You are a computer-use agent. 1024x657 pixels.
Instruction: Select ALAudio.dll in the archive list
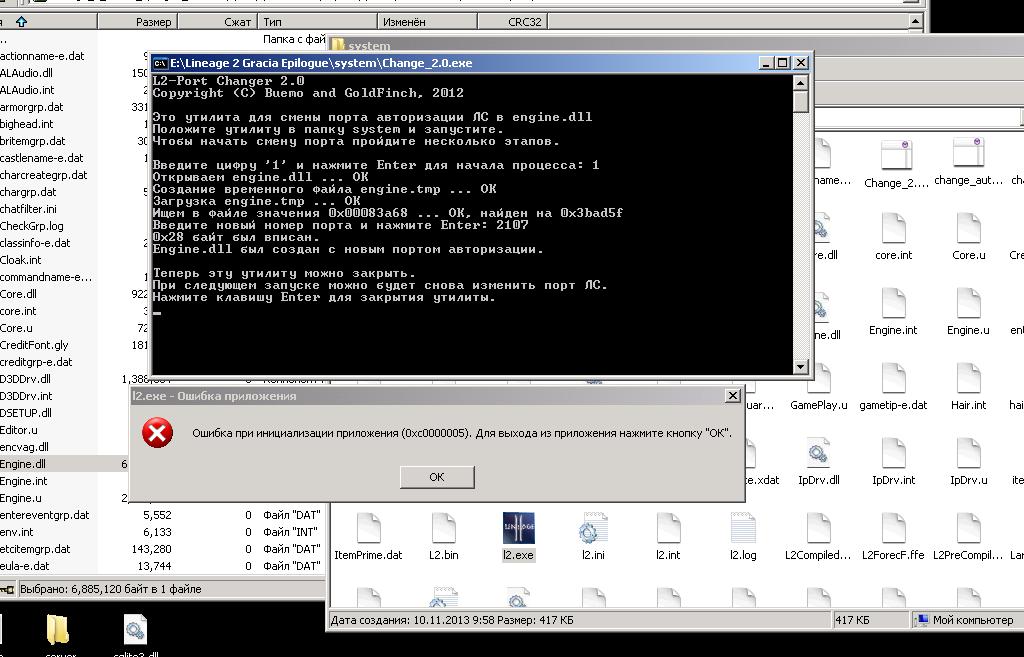(x=26, y=73)
